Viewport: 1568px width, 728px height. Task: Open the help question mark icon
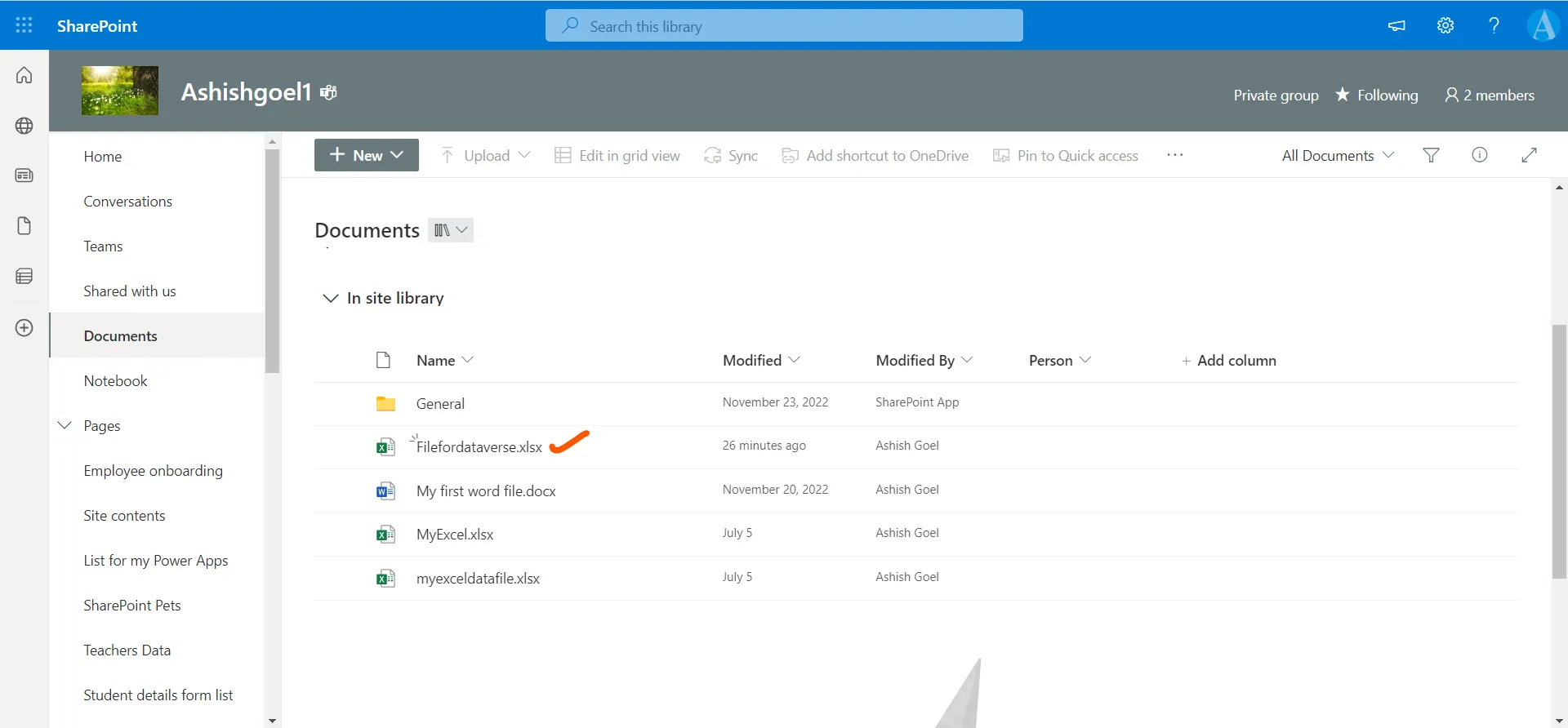1494,25
